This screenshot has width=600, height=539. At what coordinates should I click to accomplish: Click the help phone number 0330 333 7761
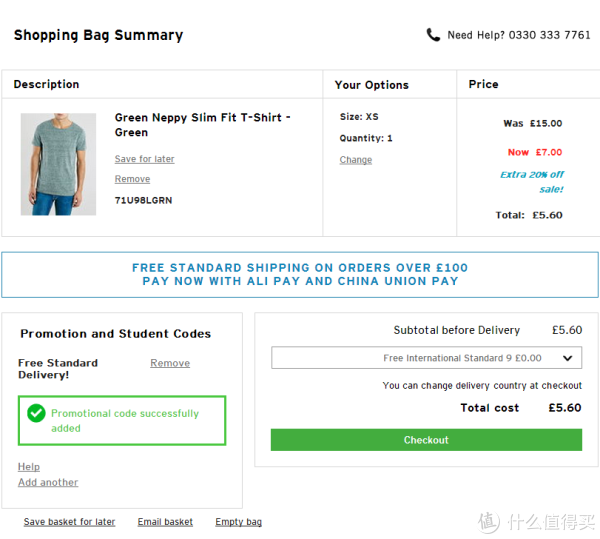(549, 35)
